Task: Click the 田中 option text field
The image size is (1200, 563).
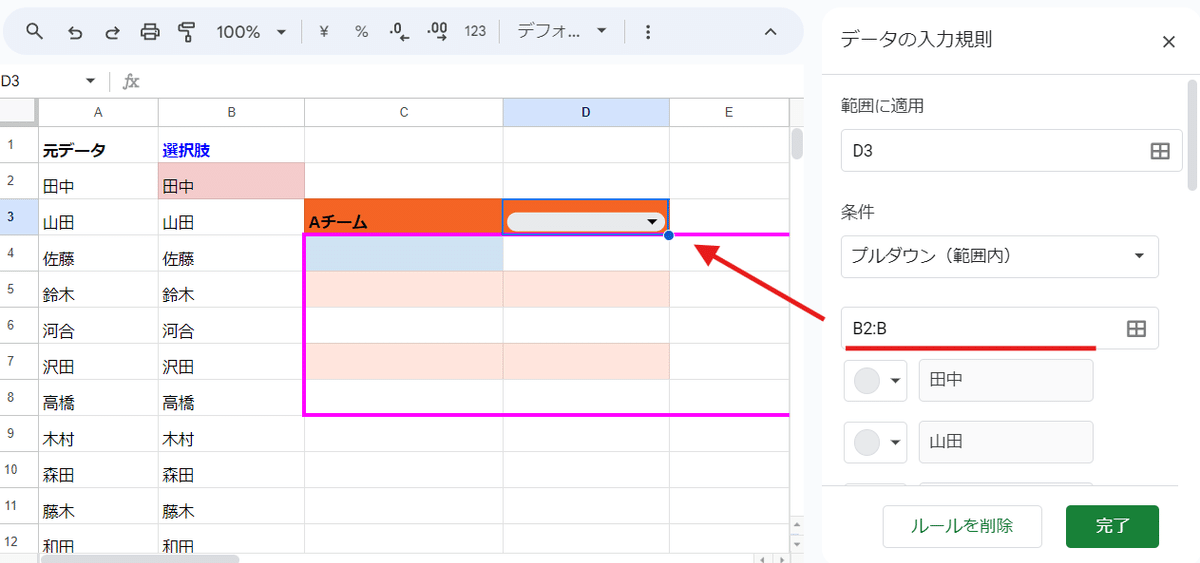Action: [1006, 381]
